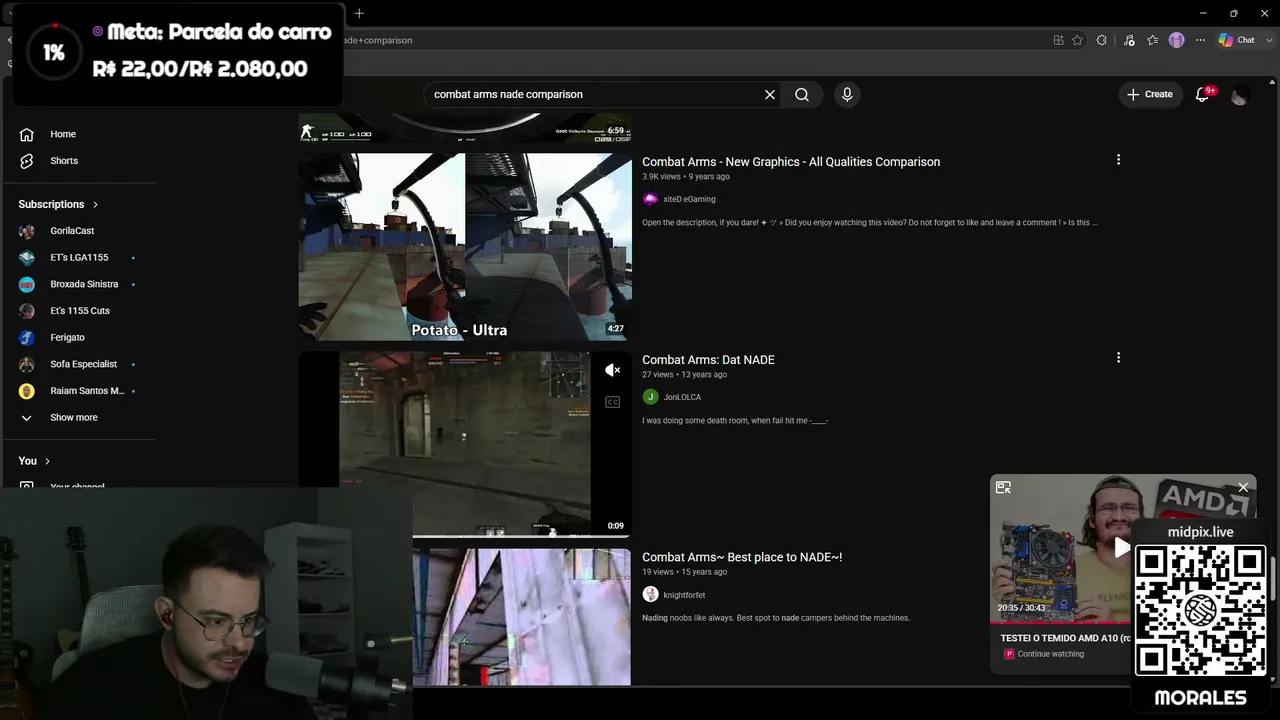The height and width of the screenshot is (720, 1280).
Task: Close the miniplayer with the X
Action: click(1243, 487)
